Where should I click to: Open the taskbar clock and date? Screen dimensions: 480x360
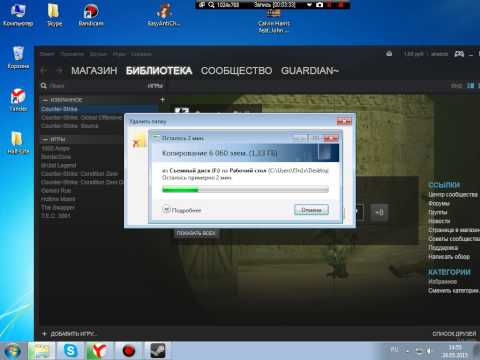pyautogui.click(x=455, y=351)
